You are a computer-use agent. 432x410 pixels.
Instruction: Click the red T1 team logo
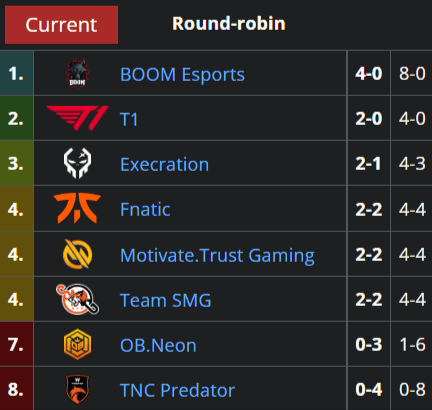click(x=77, y=118)
